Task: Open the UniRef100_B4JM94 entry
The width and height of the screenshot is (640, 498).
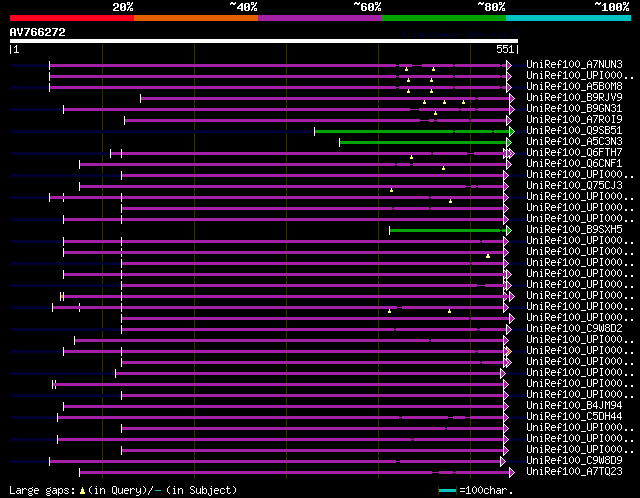Action: pos(574,406)
